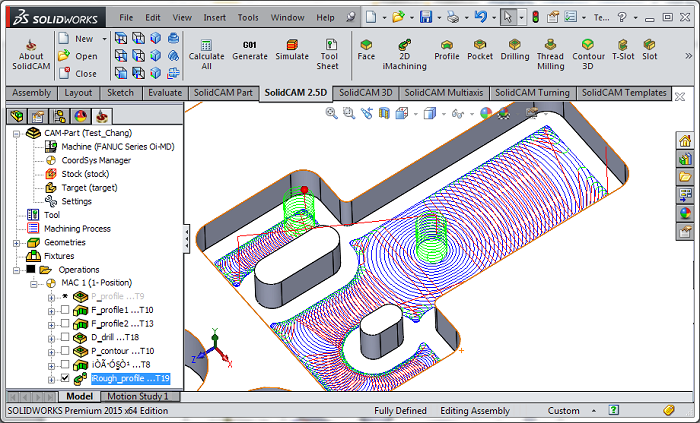Collapse the CAM-Part (Test_Chang) node
The height and width of the screenshot is (423, 700).
pos(17,133)
